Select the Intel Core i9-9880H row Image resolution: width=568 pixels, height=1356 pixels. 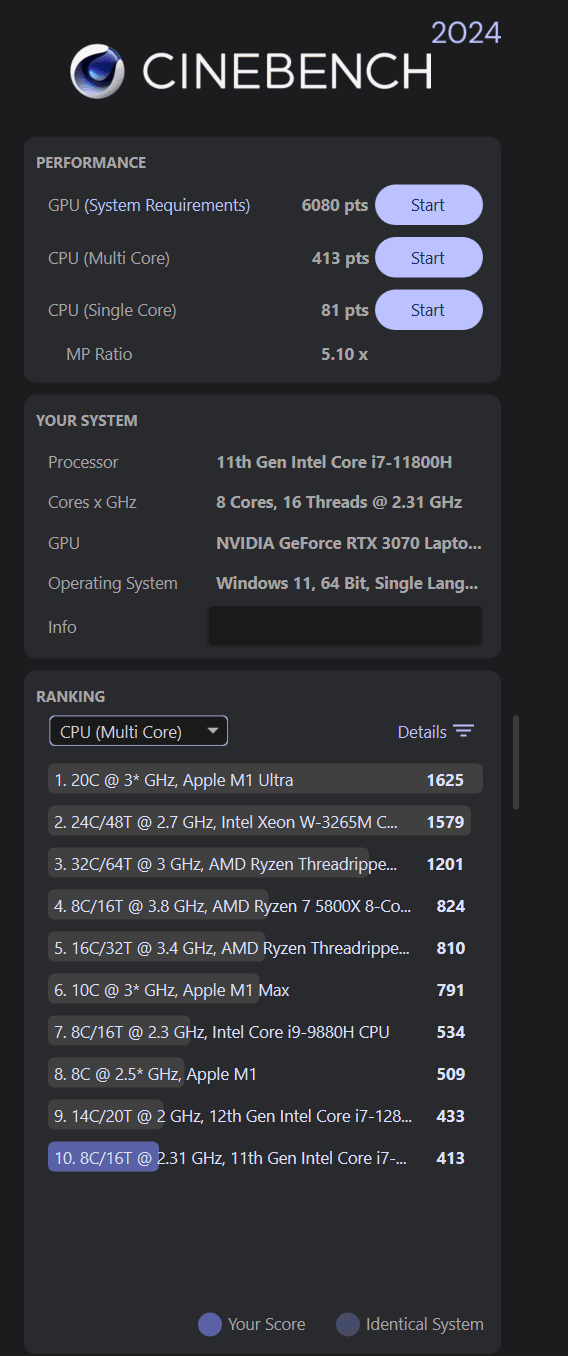[x=265, y=1031]
